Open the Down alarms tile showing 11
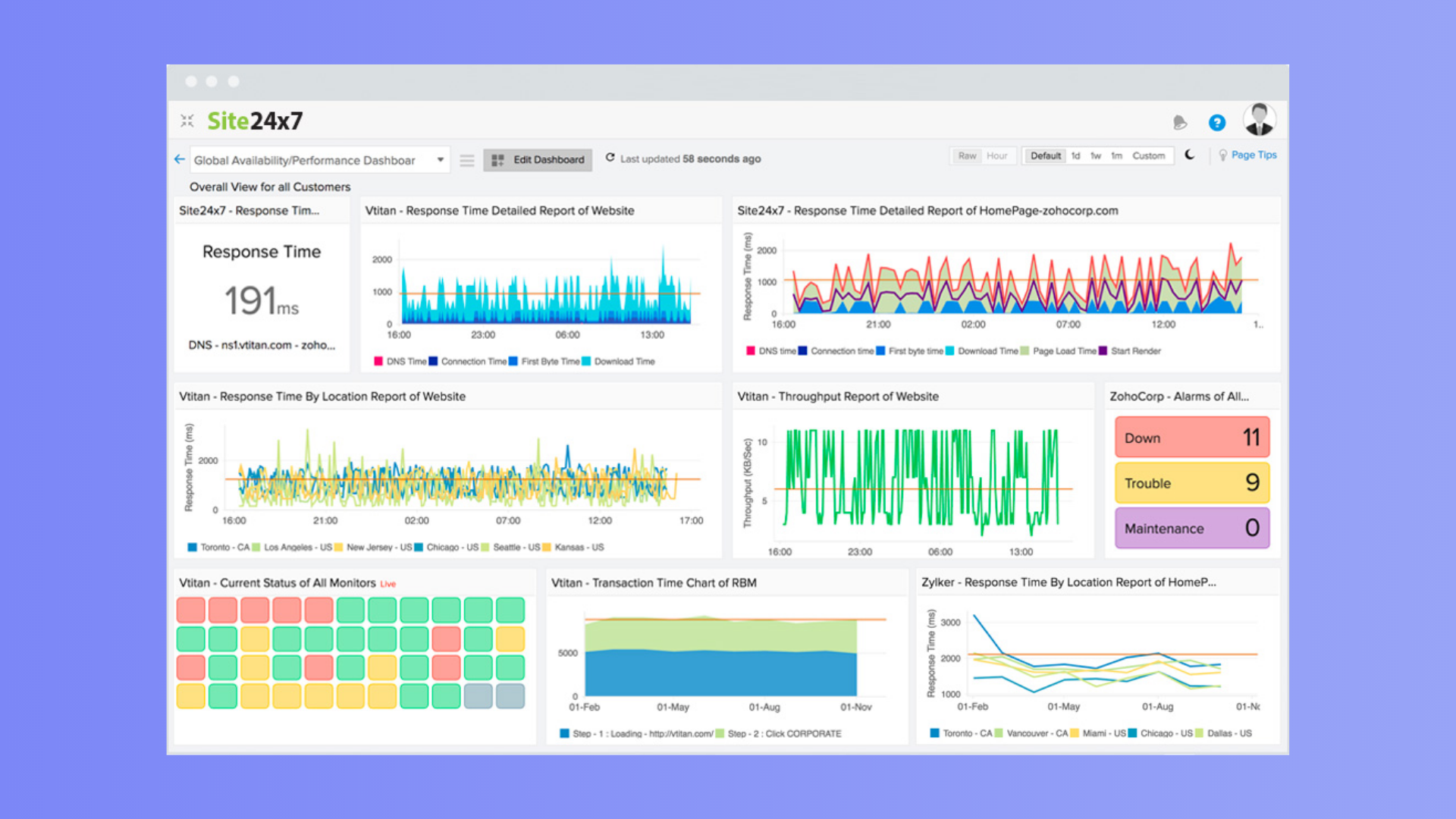The width and height of the screenshot is (1456, 819). tap(1192, 437)
